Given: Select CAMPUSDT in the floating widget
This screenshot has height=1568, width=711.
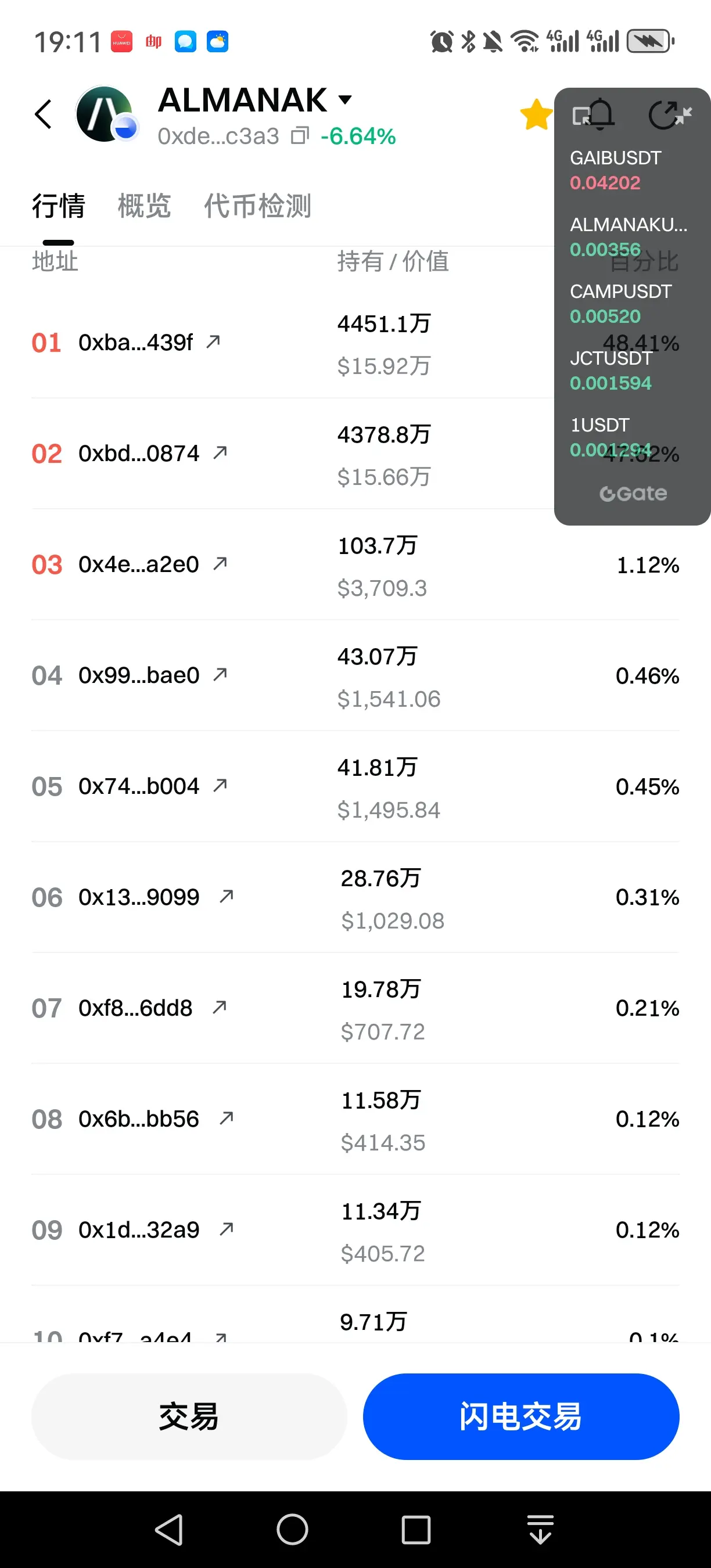Looking at the screenshot, I should click(x=620, y=303).
